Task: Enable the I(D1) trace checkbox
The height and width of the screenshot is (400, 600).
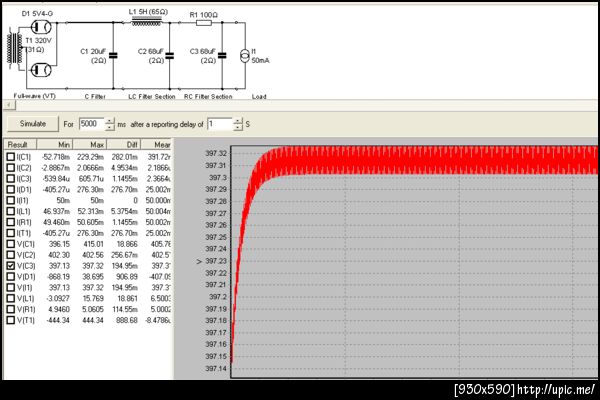Action: tap(11, 189)
